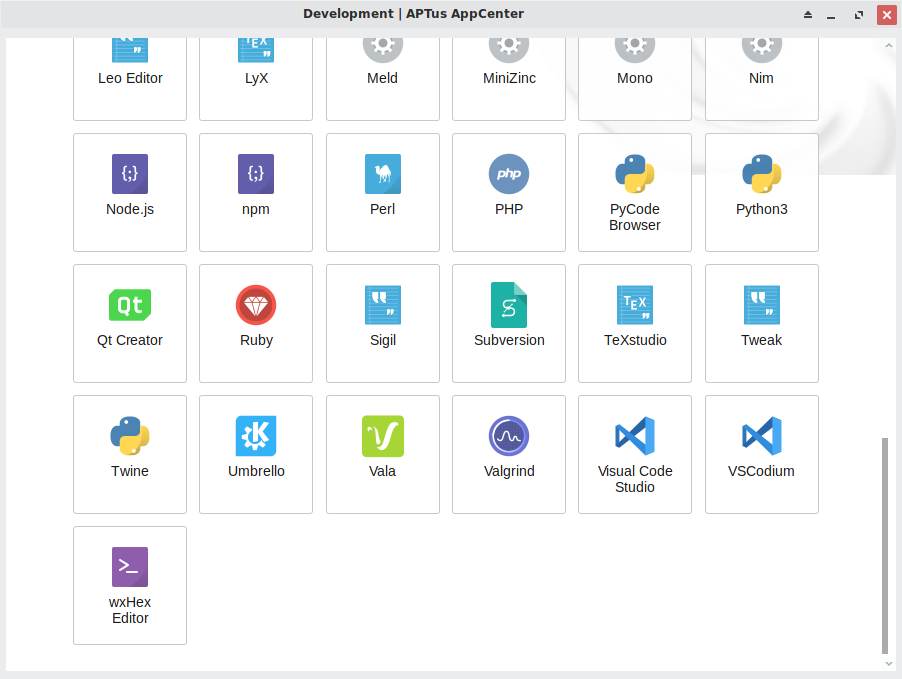
Task: Click the MiniZinc label
Action: point(509,78)
